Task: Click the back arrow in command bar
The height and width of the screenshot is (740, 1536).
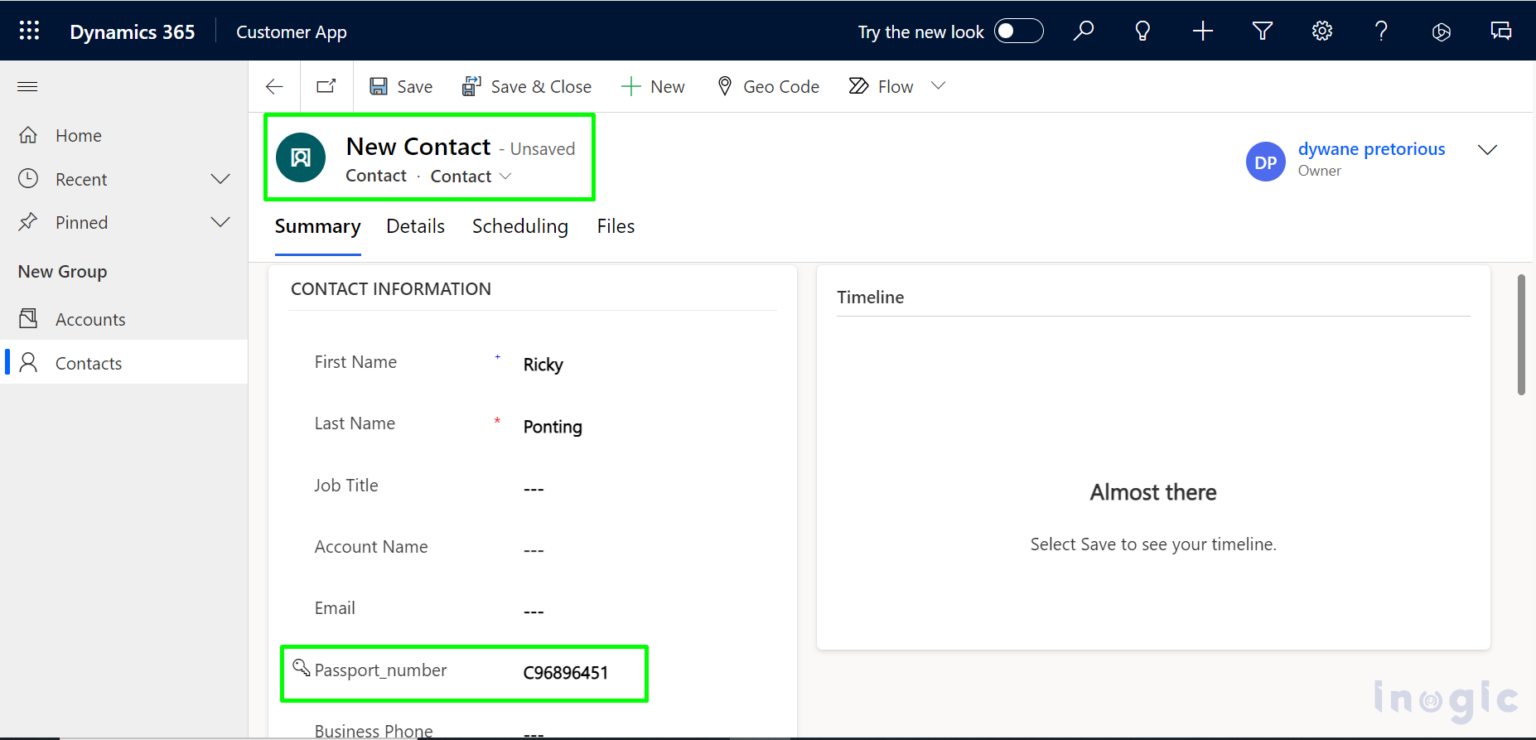Action: click(x=274, y=87)
